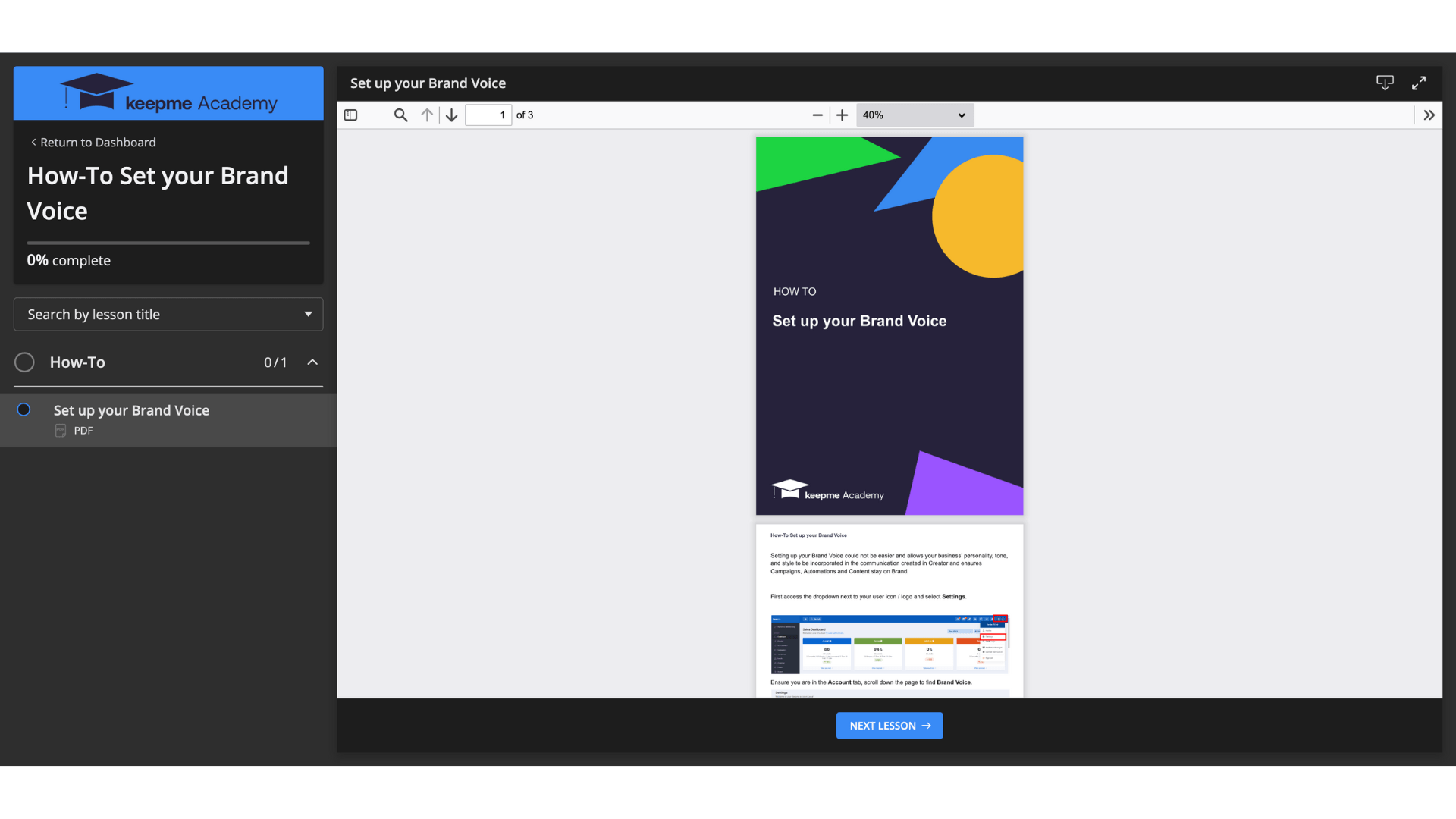This screenshot has height=819, width=1456.
Task: Click the course progress bar
Action: (168, 243)
